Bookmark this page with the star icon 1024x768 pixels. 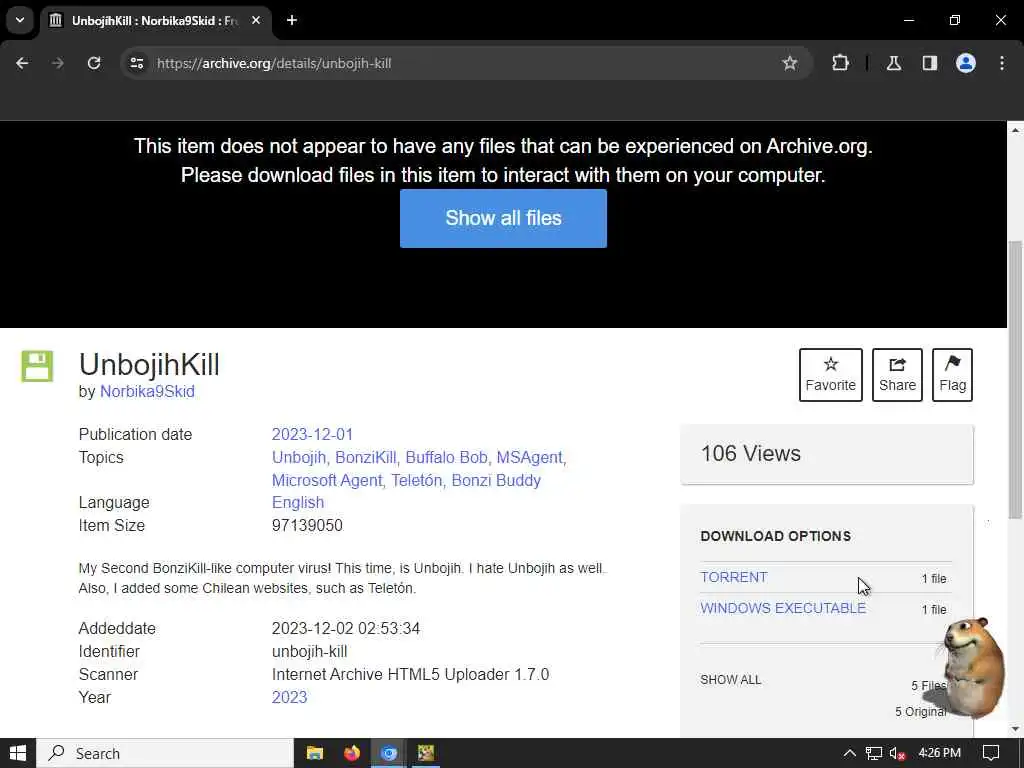point(790,63)
